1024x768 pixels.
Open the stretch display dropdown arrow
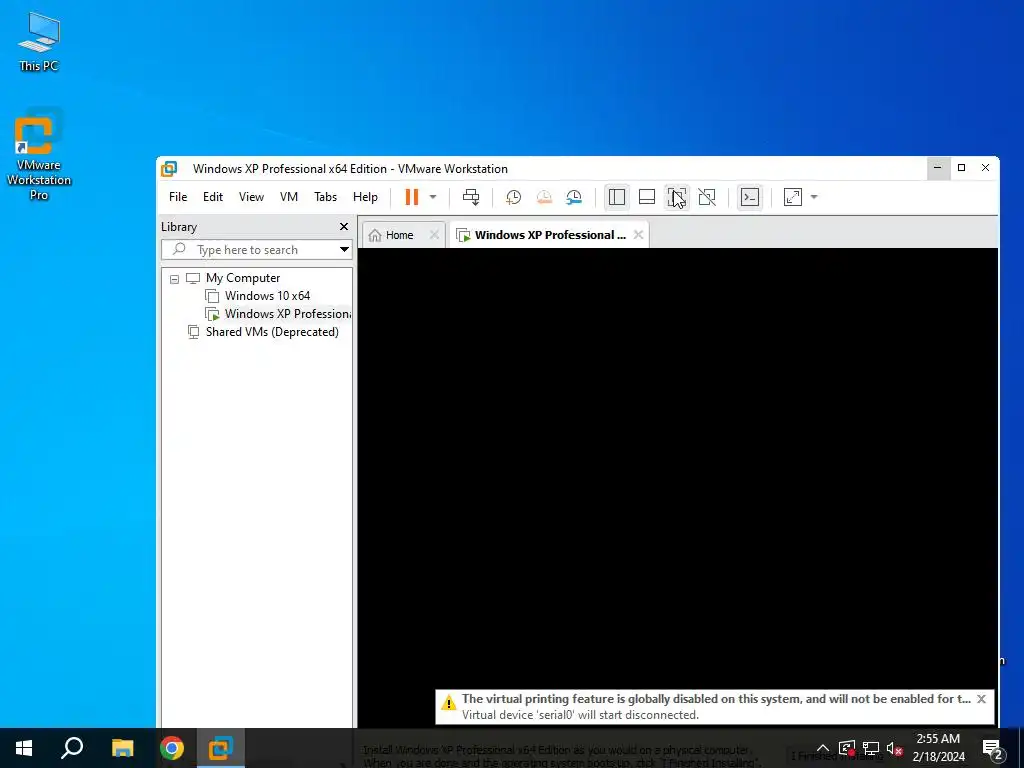click(x=814, y=197)
